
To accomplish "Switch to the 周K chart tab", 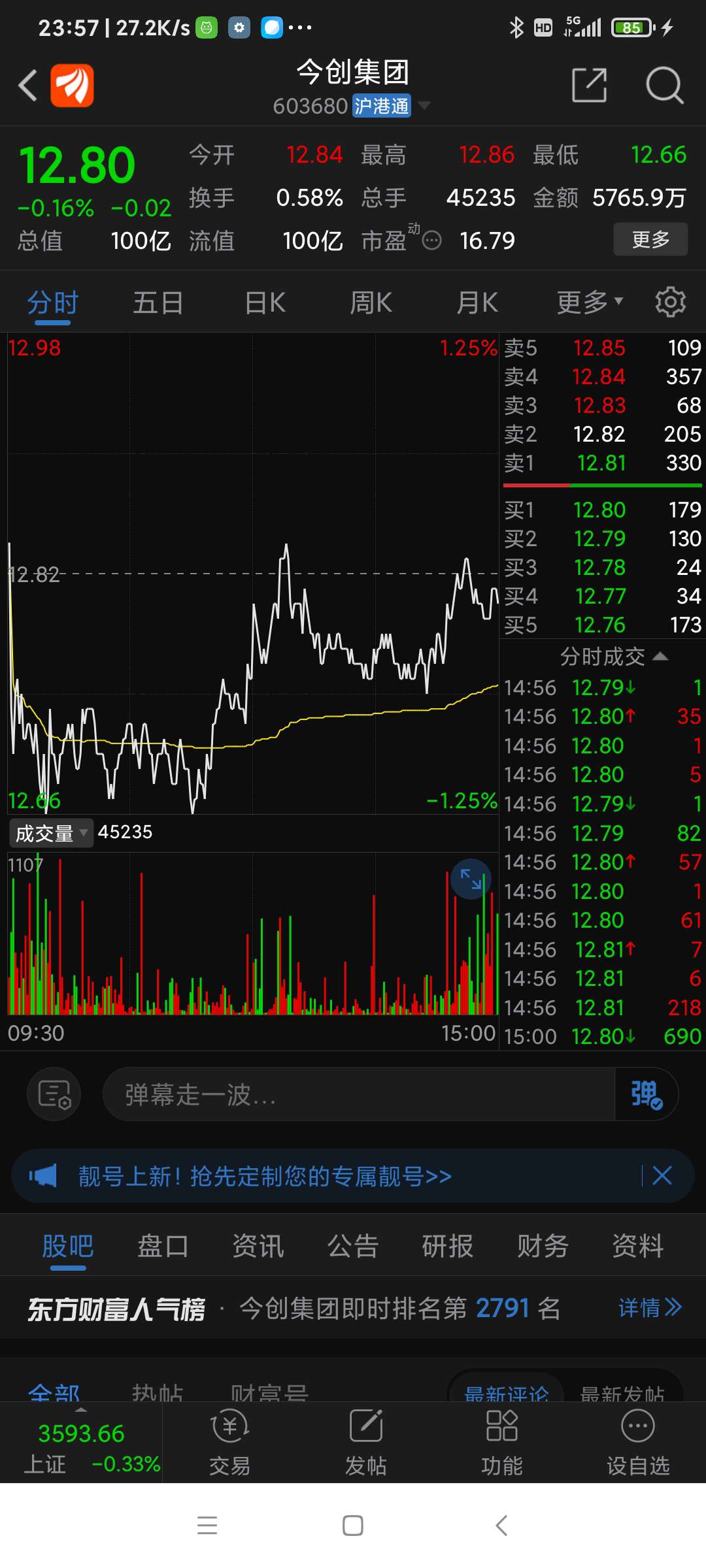I will pyautogui.click(x=371, y=303).
